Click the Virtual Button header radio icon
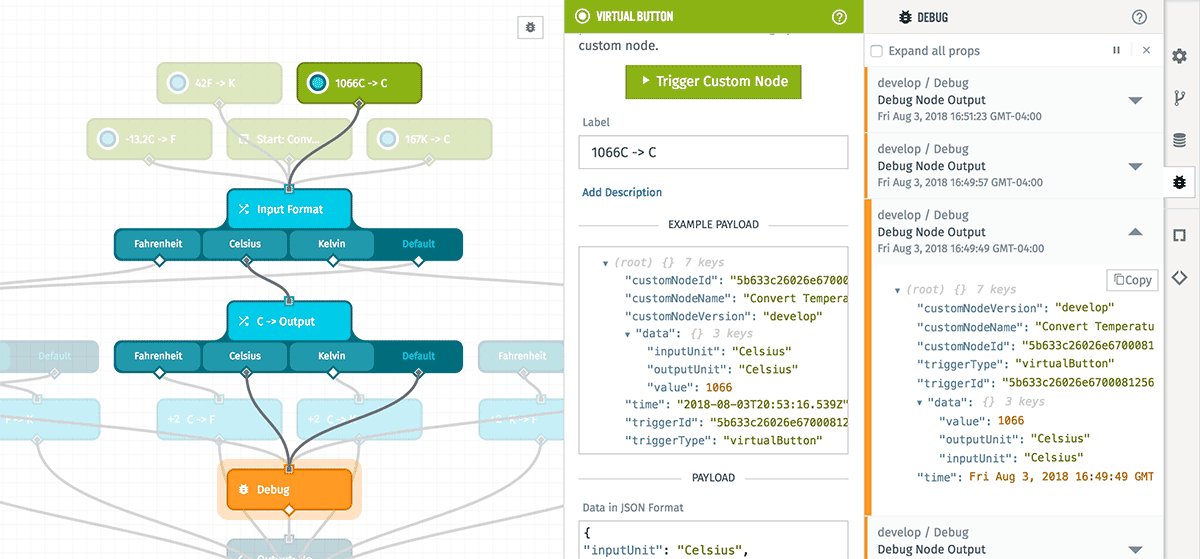 [583, 17]
